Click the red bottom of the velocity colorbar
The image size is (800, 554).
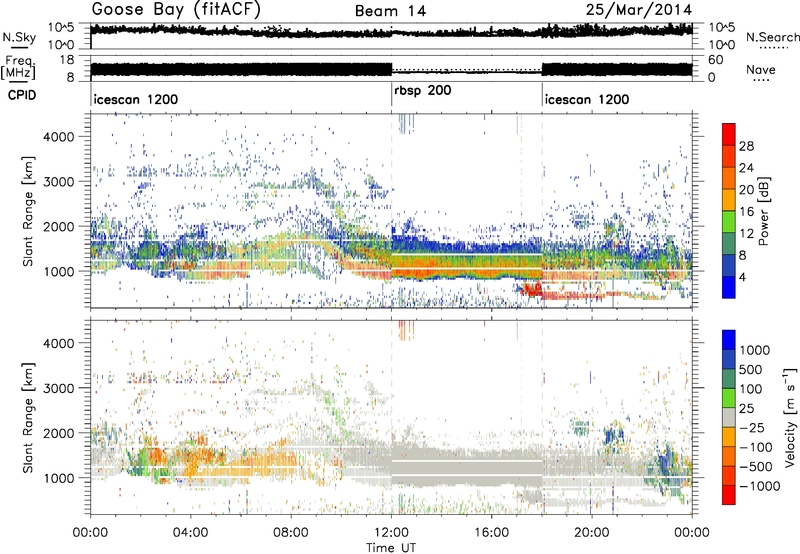coord(729,495)
